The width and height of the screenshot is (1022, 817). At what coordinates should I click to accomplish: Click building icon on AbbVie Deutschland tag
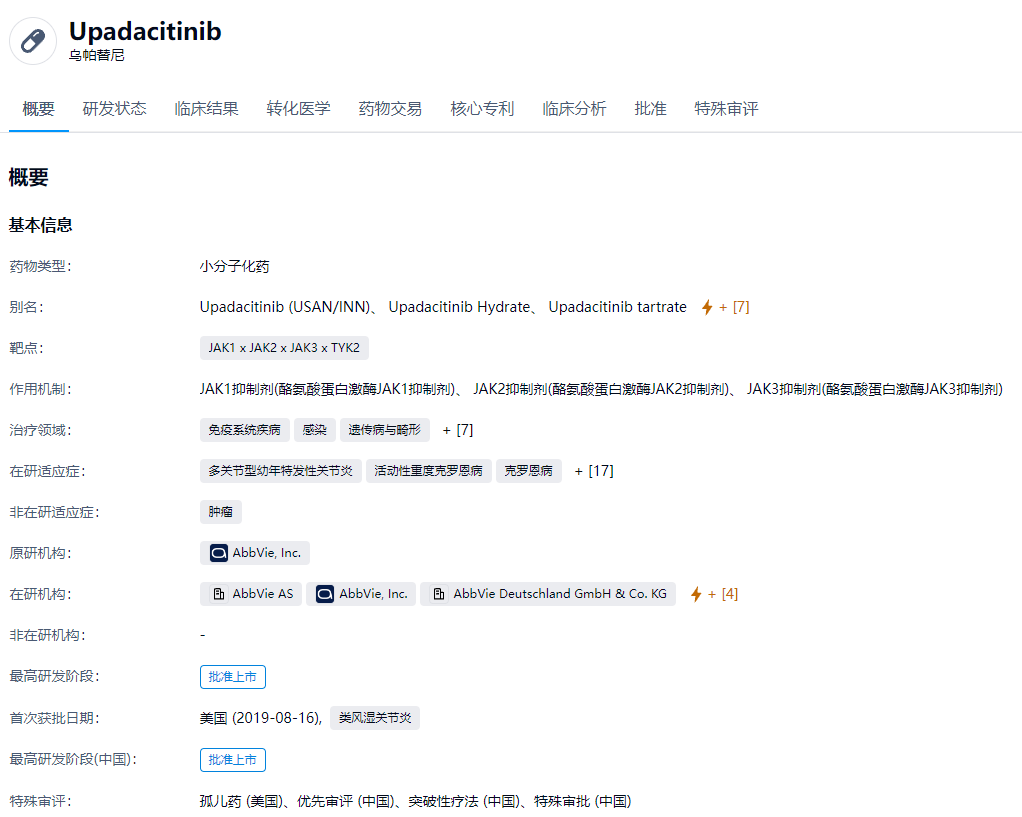[439, 594]
